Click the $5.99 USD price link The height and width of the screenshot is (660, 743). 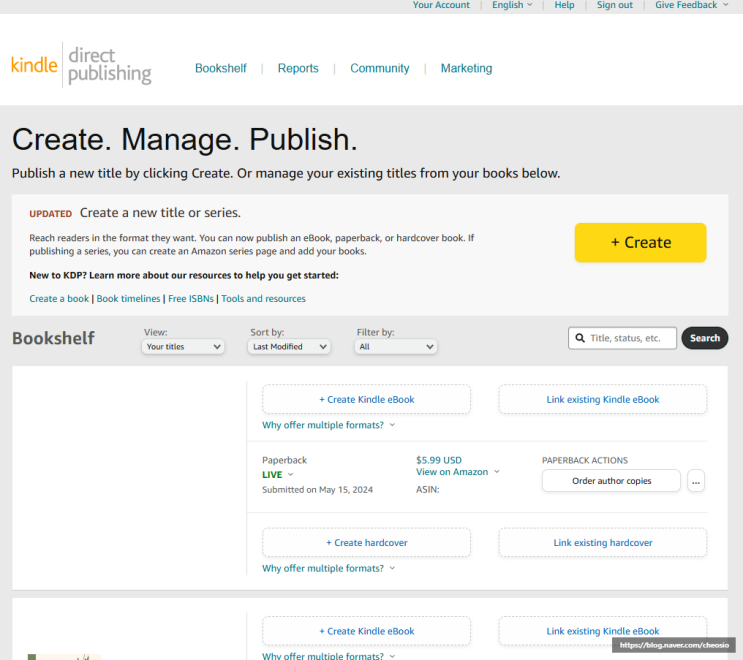pyautogui.click(x=439, y=460)
